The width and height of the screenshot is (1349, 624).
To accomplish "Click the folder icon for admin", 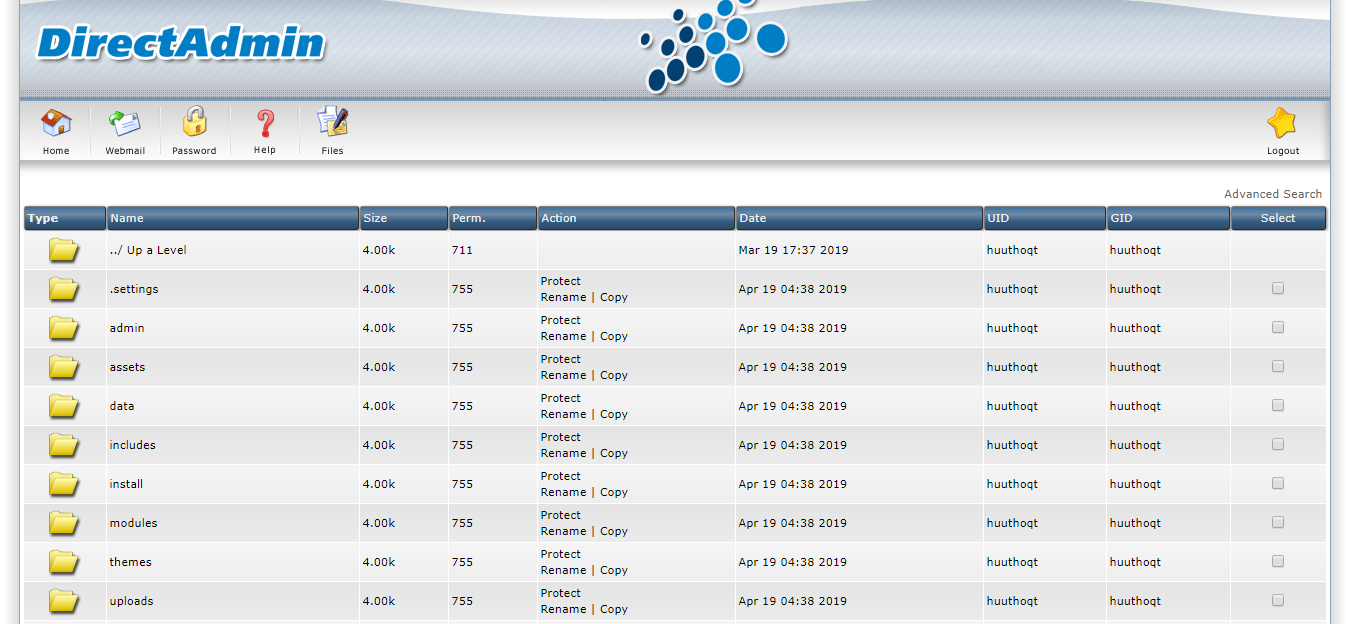I will coord(64,328).
